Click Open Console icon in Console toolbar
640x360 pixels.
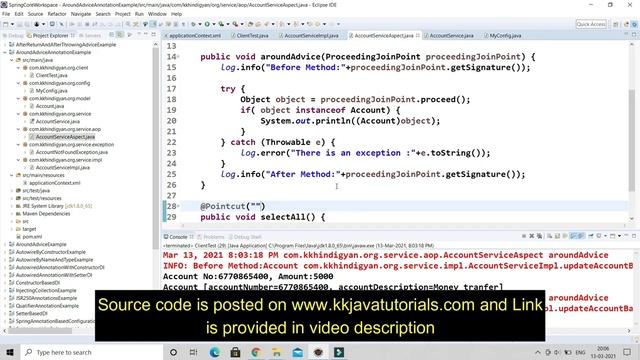click(x=613, y=236)
